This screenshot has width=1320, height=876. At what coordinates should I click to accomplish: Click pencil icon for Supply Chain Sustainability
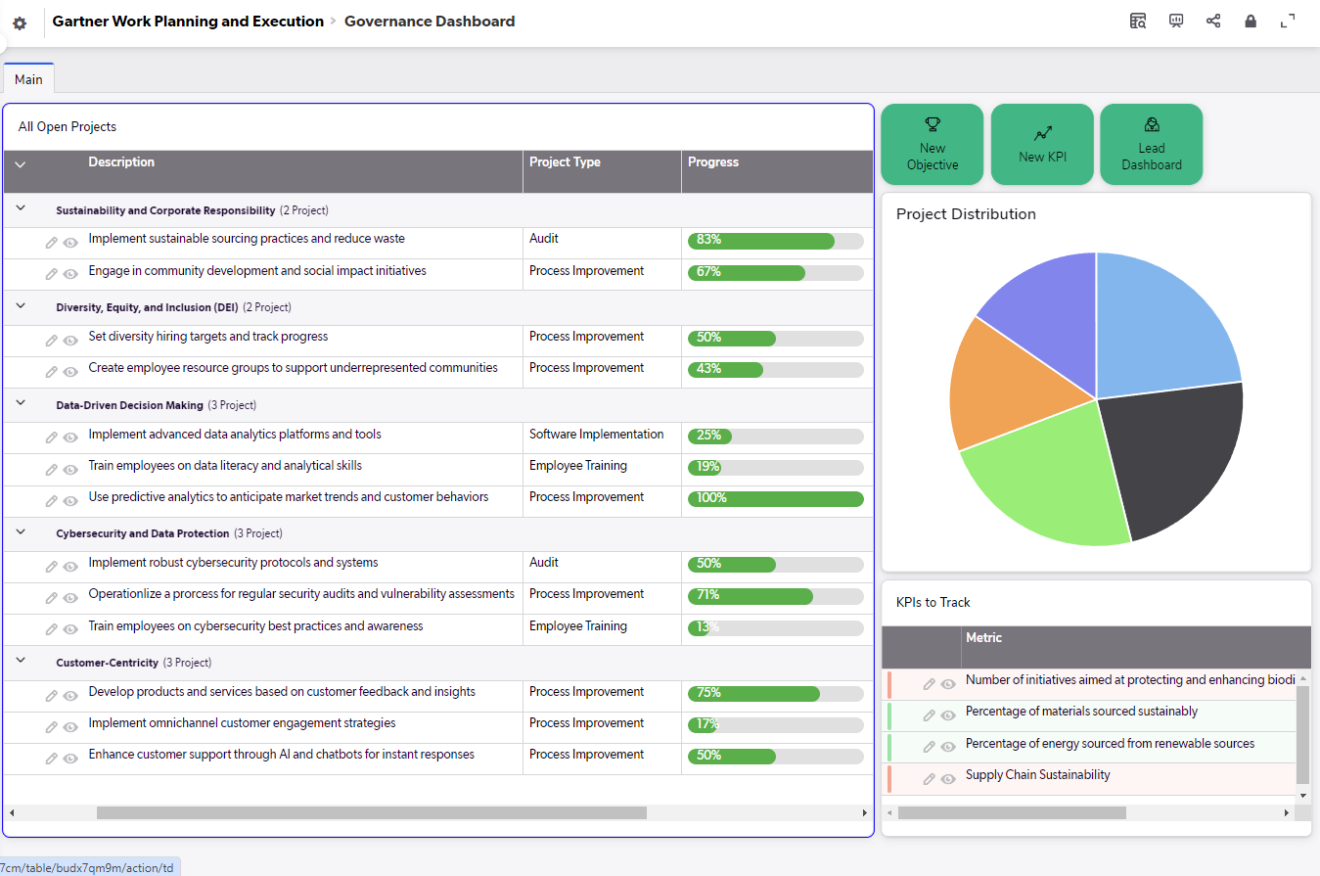pyautogui.click(x=929, y=778)
